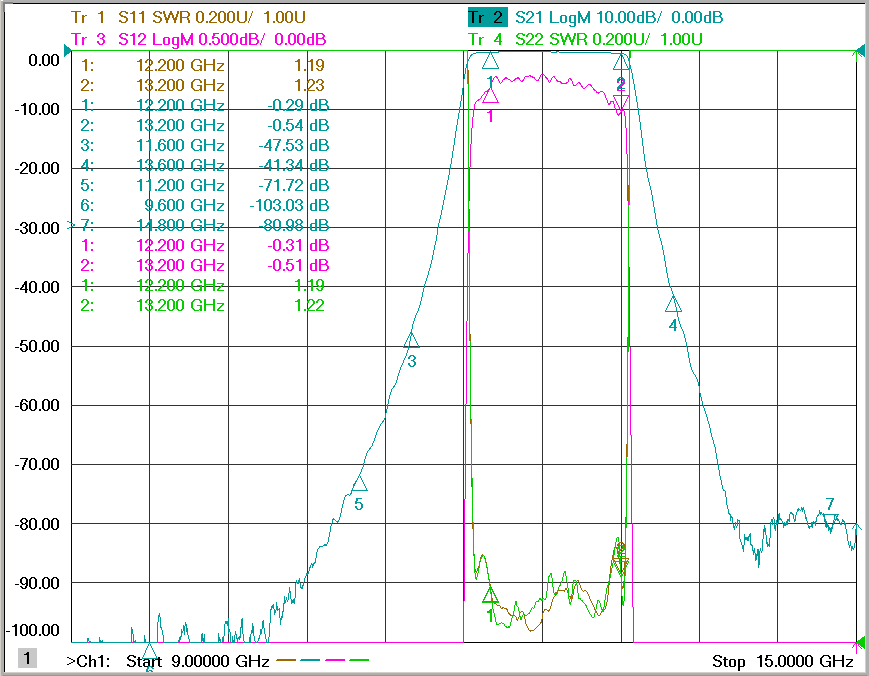
Task: Click the channel 1 window number box
Action: [27, 658]
